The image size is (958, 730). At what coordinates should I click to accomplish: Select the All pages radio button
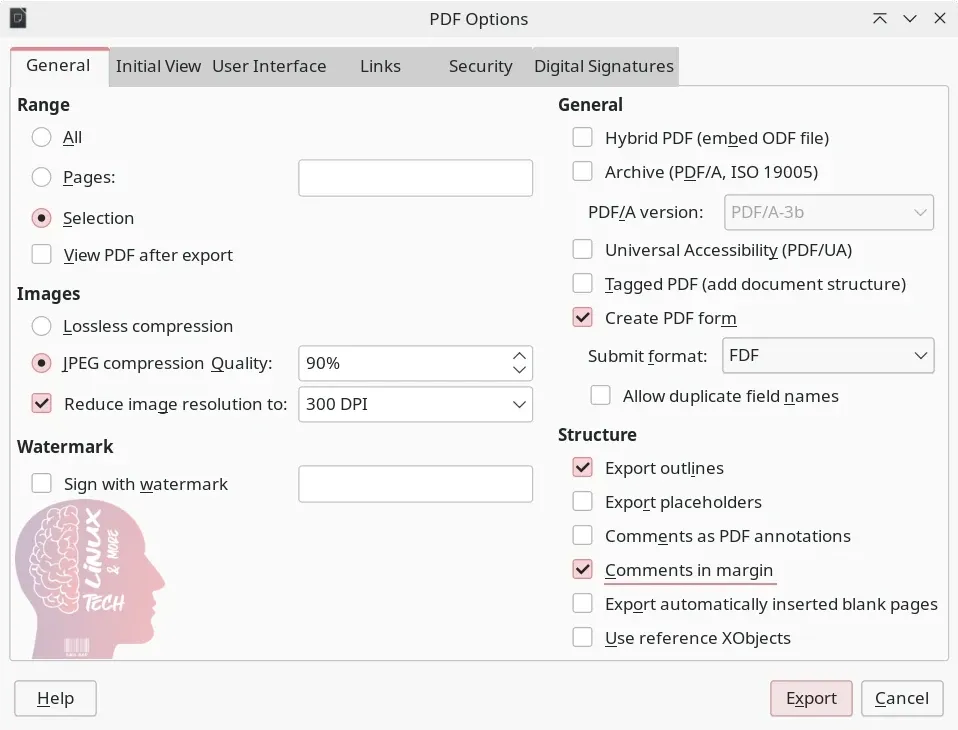(41, 137)
